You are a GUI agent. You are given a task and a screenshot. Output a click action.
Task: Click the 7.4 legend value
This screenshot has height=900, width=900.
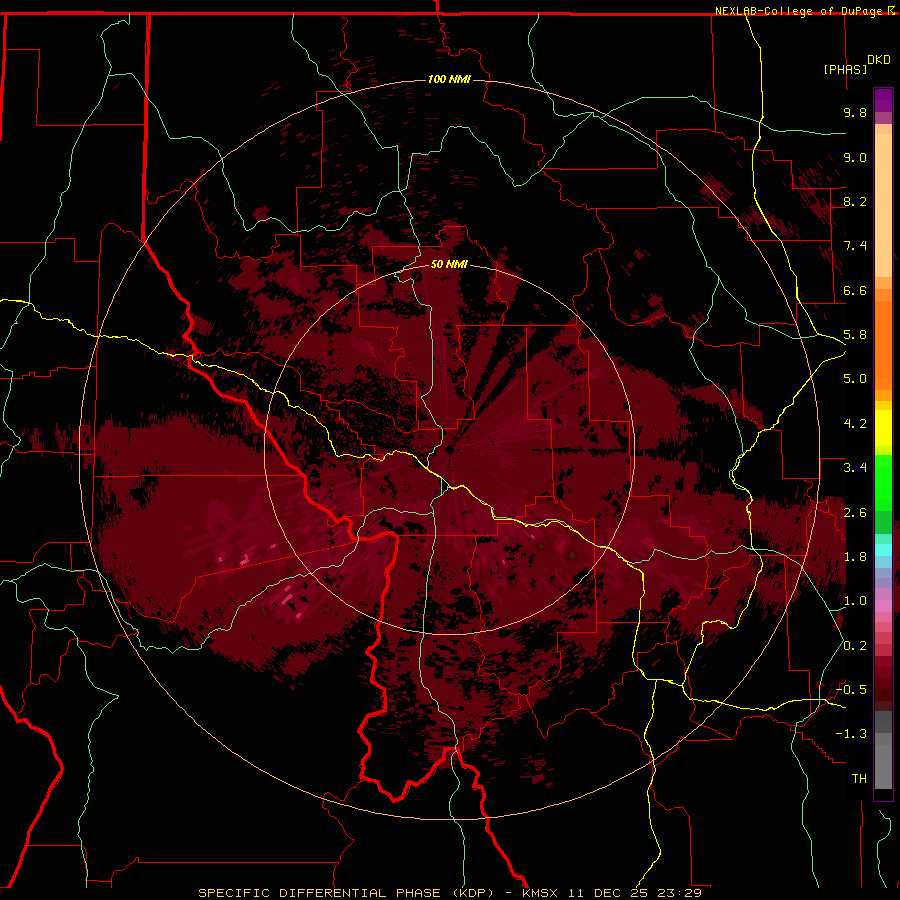click(x=855, y=246)
